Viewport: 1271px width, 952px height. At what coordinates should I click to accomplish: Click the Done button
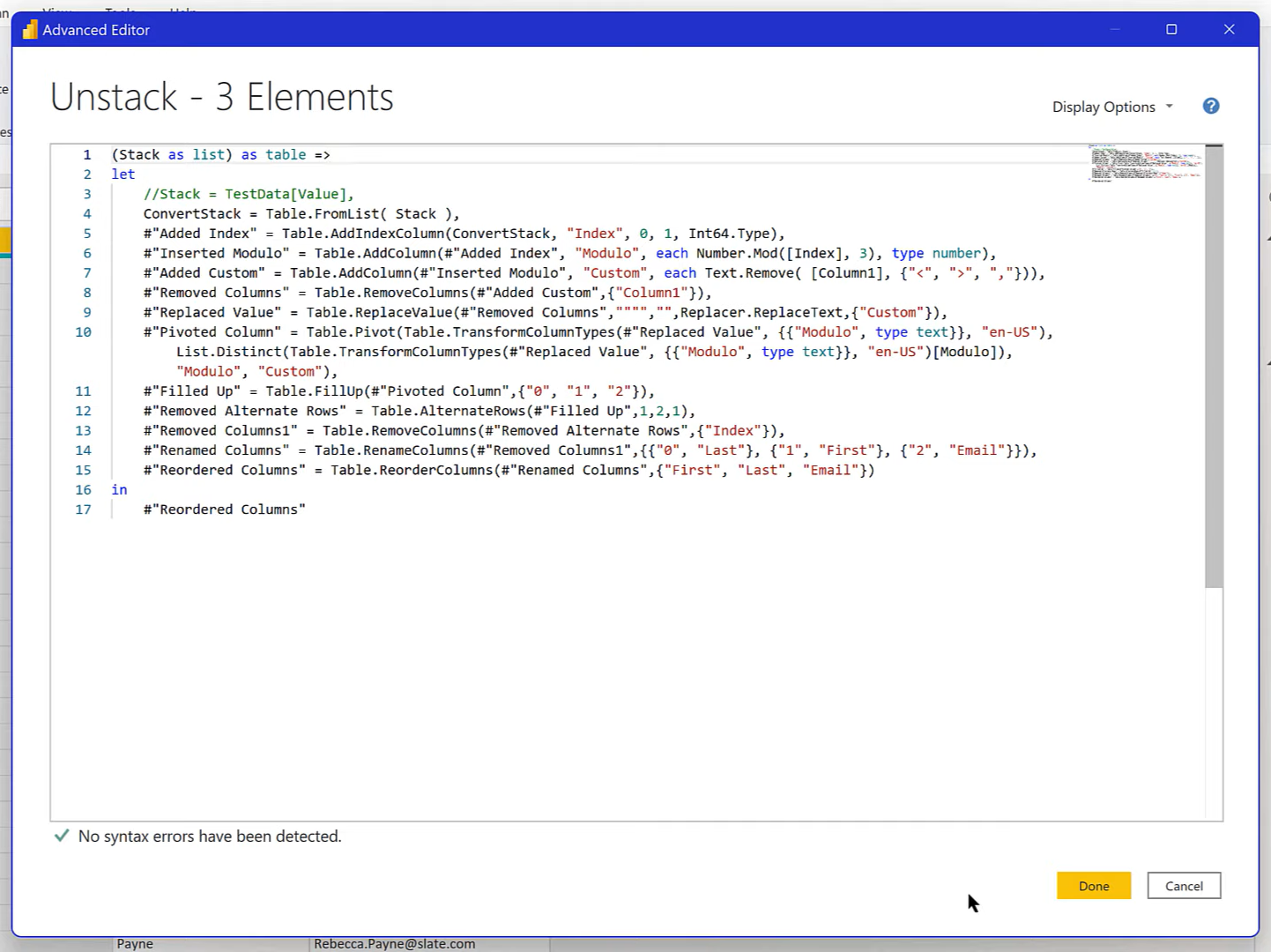tap(1093, 886)
